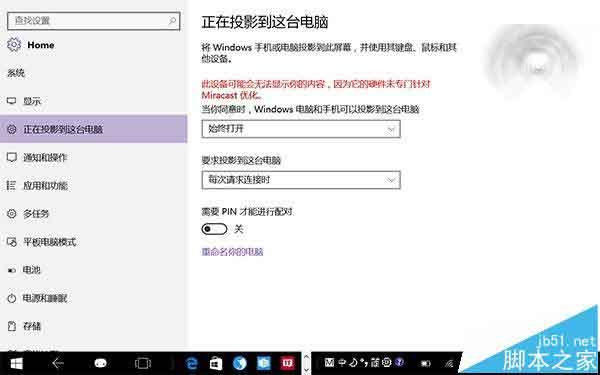Open Task View on taskbar
Viewport: 600px width, 375px height.
(x=143, y=363)
